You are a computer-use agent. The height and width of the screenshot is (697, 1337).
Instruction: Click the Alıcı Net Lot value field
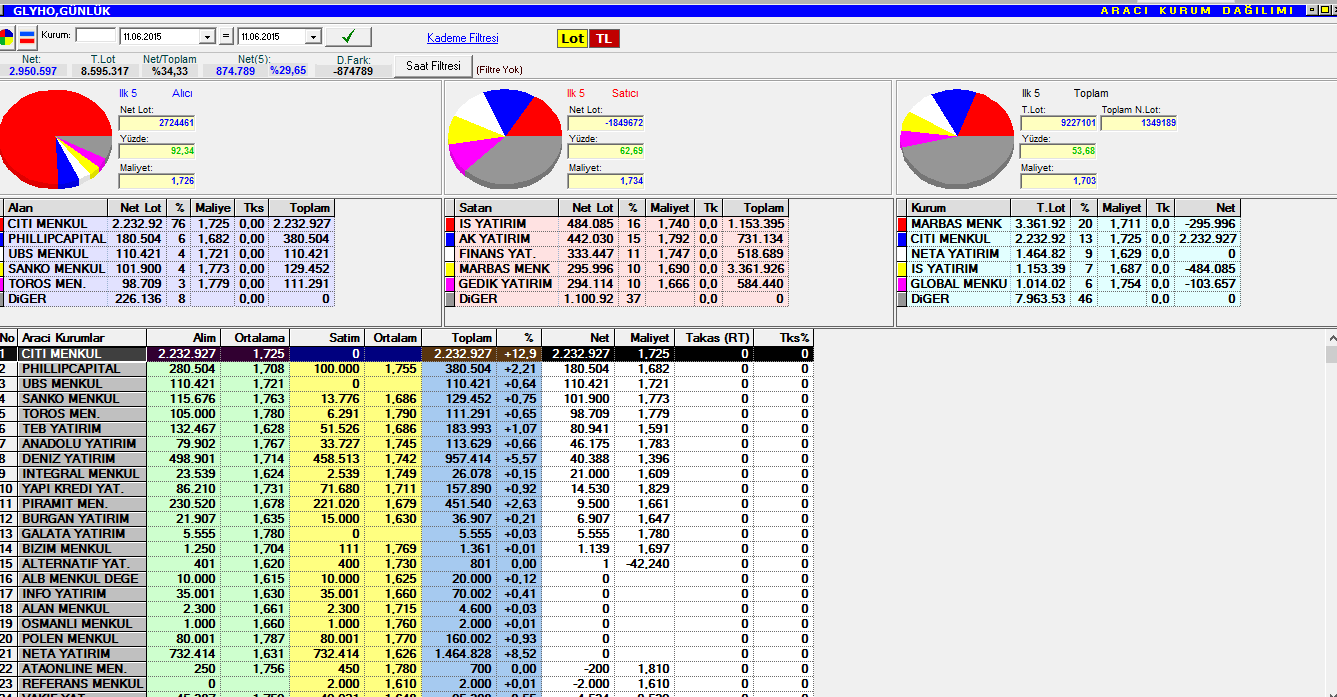pyautogui.click(x=157, y=123)
